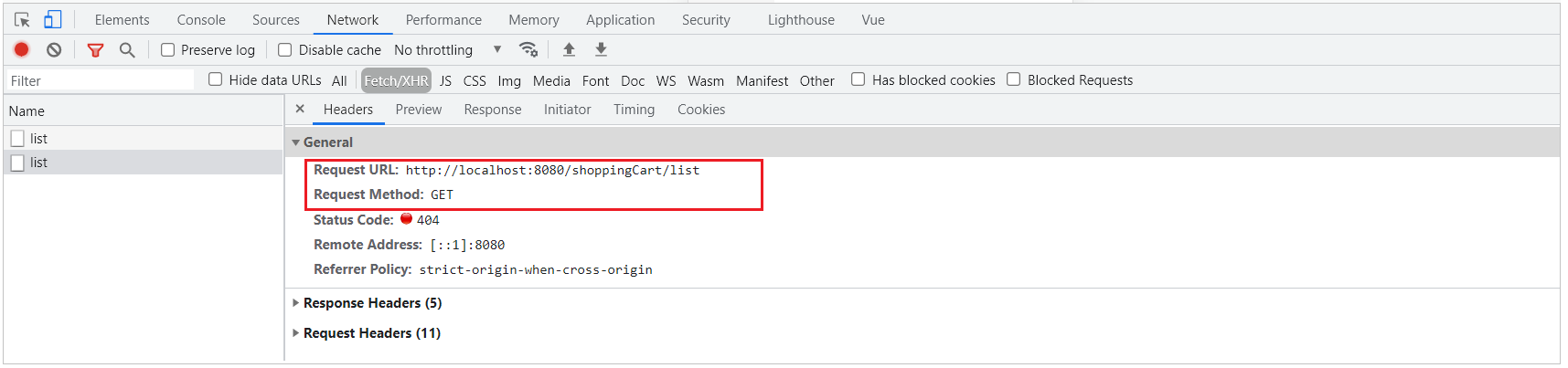The image size is (1568, 368).
Task: Select the JS filter type
Action: point(445,80)
